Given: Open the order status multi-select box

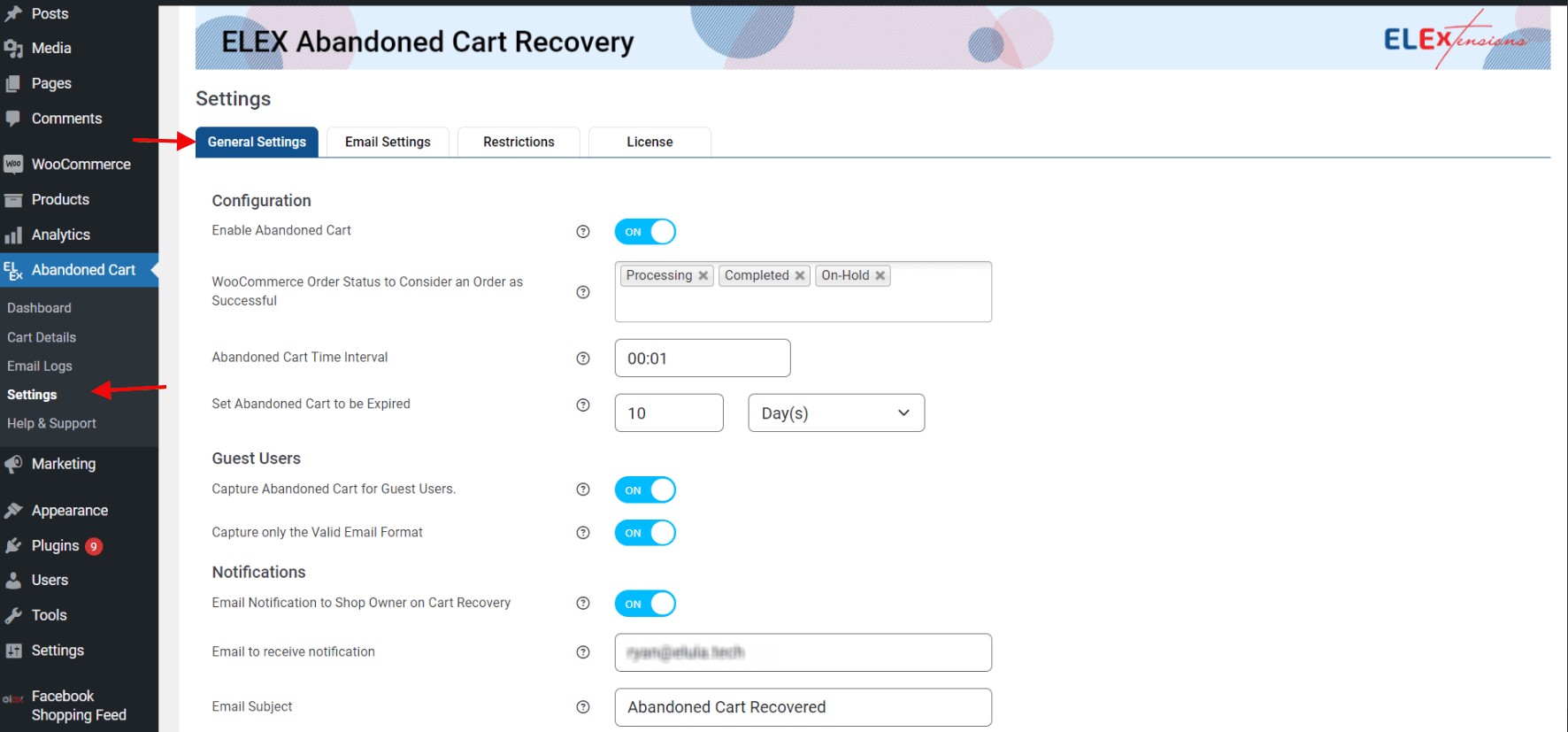Looking at the screenshot, I should (803, 292).
